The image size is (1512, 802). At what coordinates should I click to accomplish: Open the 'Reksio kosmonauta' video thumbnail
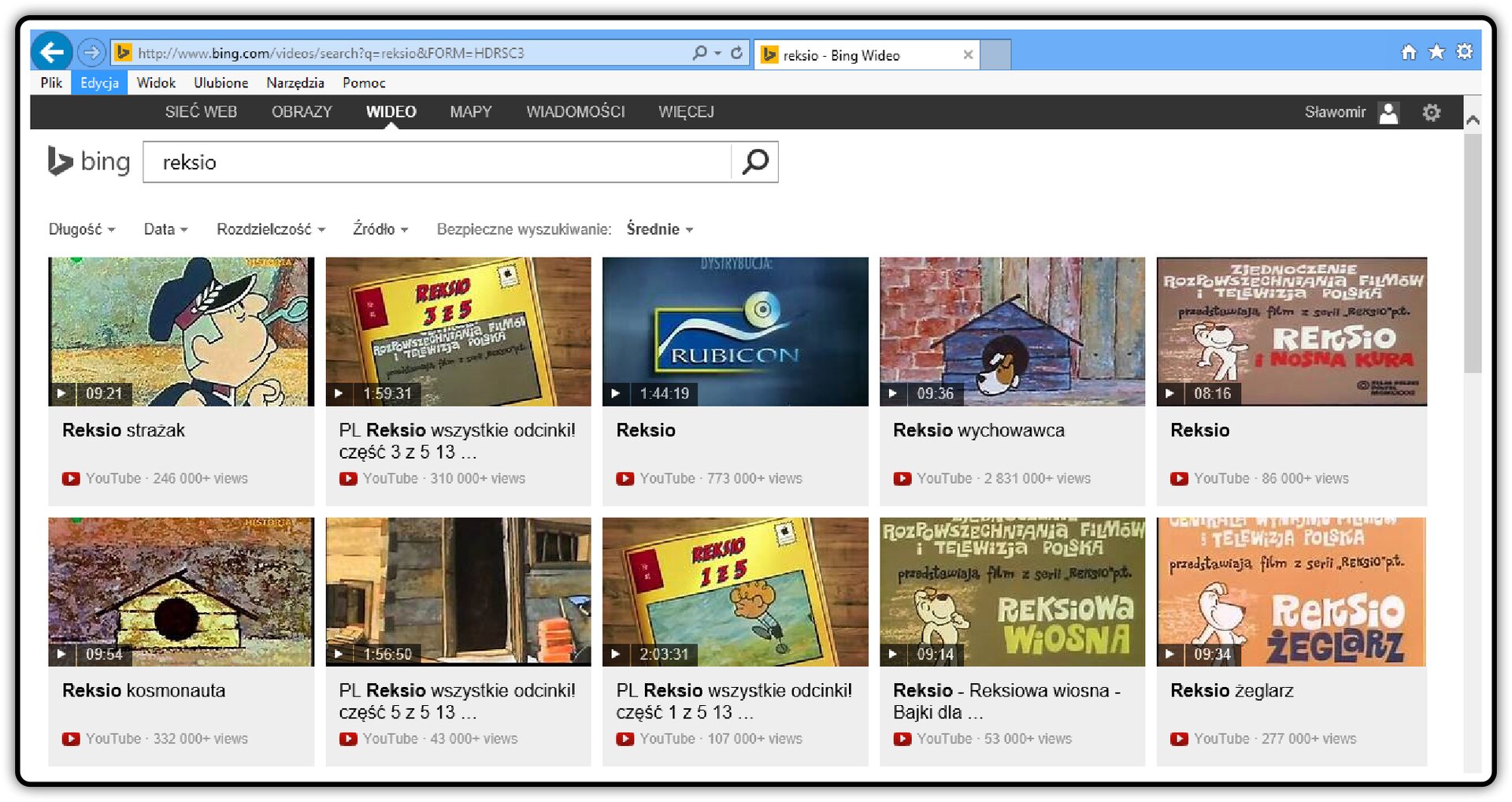point(181,592)
